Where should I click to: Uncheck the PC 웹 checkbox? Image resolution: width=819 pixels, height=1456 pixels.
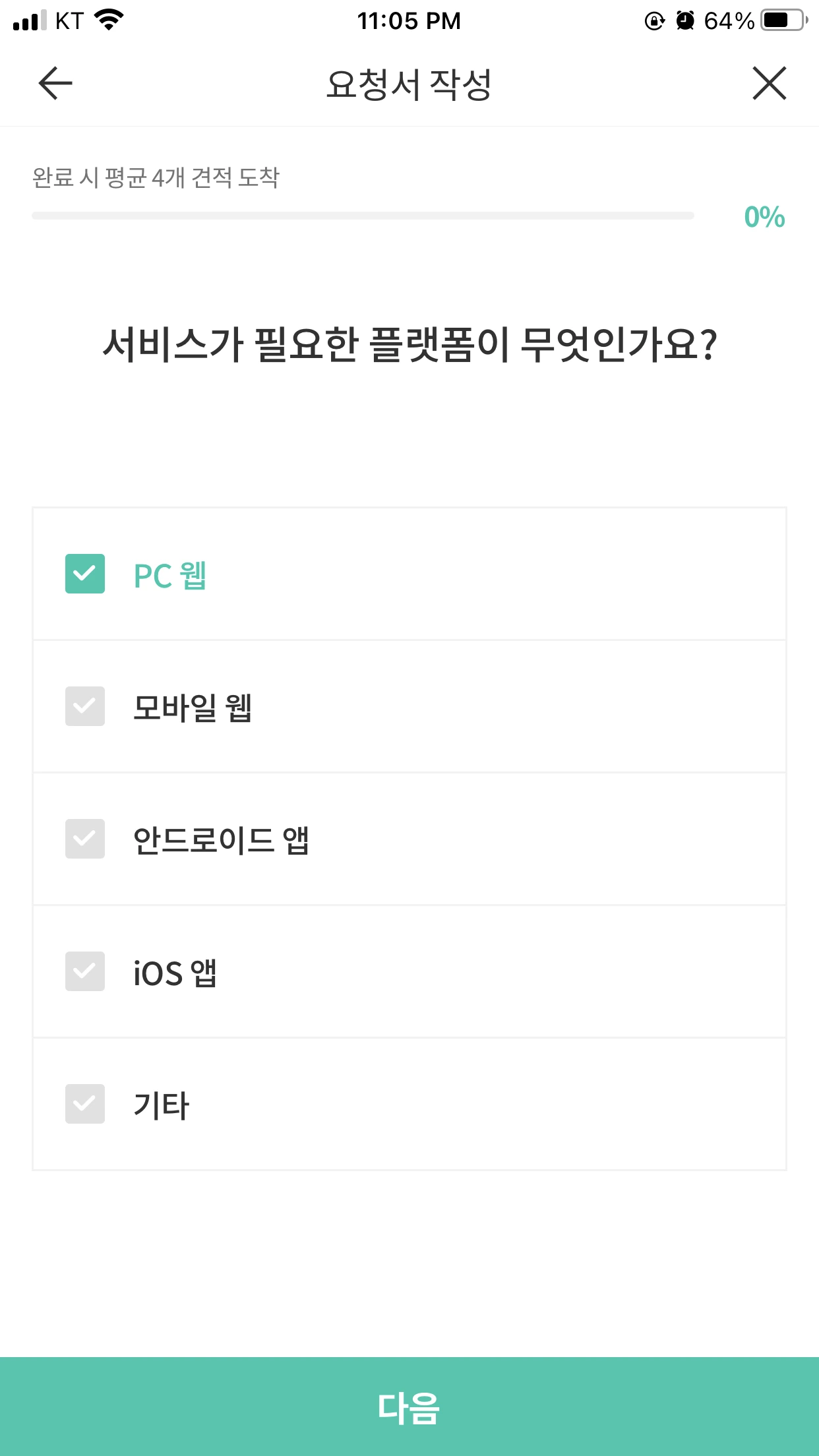click(85, 574)
